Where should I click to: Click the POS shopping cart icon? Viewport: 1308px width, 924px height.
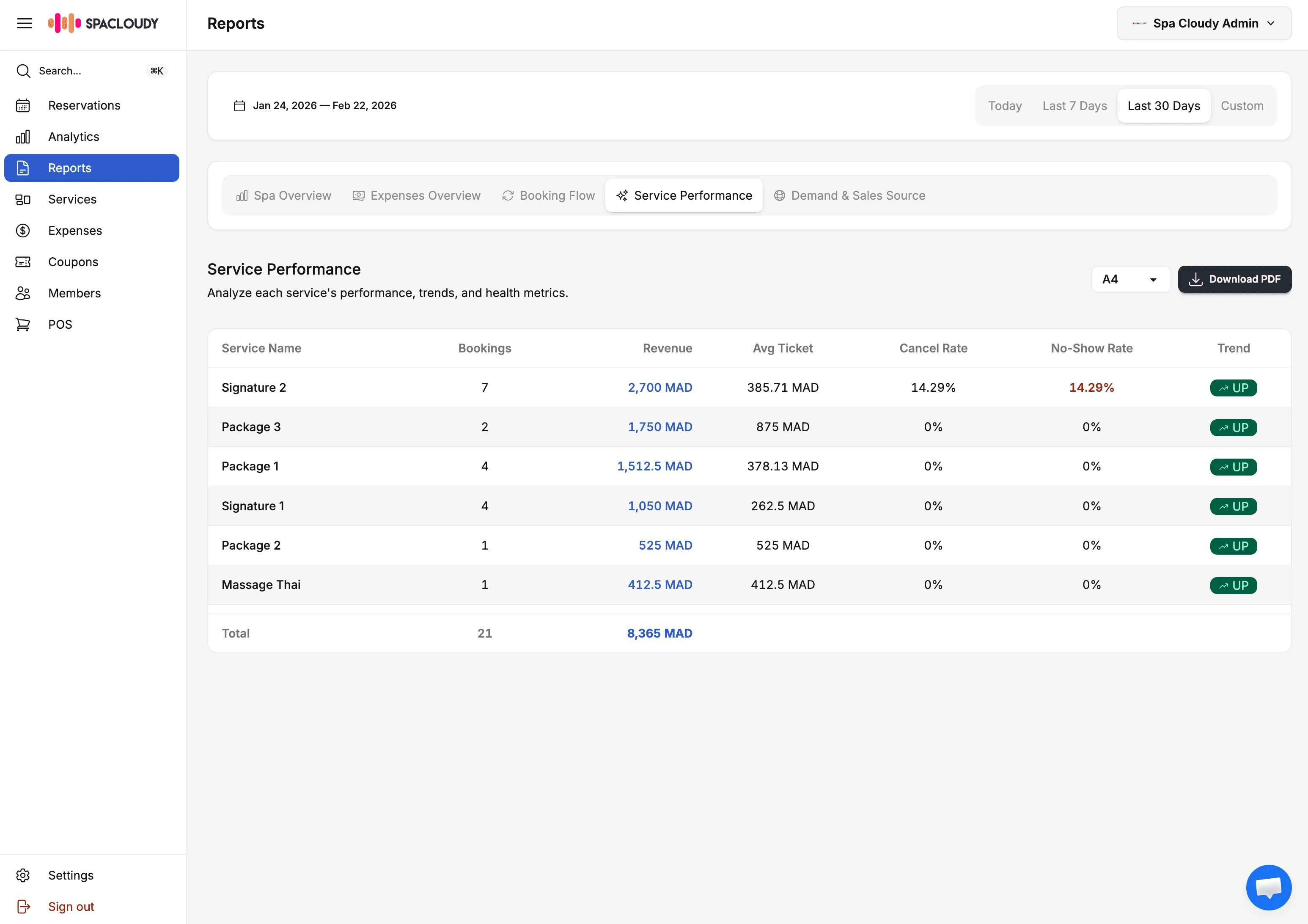(x=23, y=324)
